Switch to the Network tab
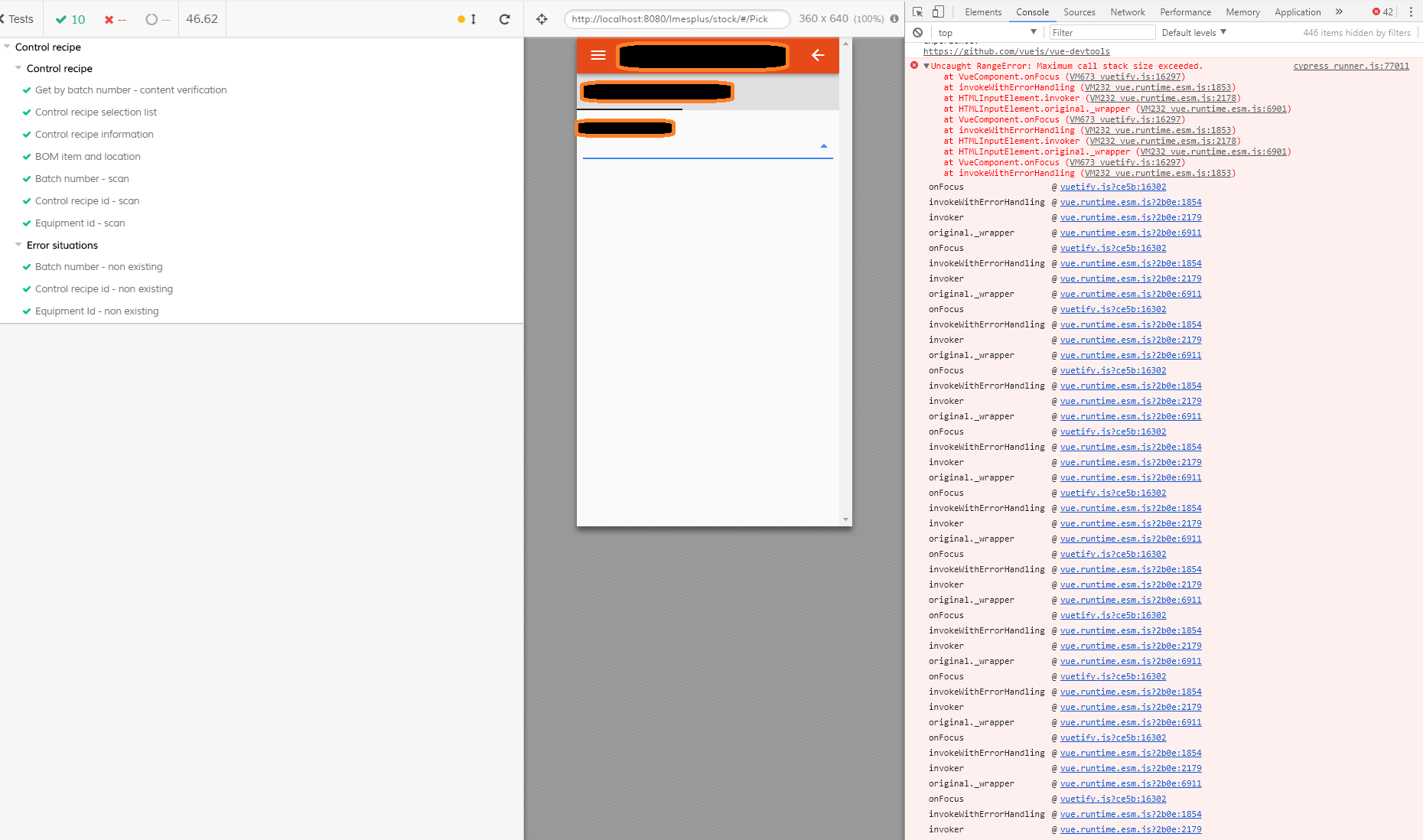The image size is (1423, 840). tap(1128, 12)
